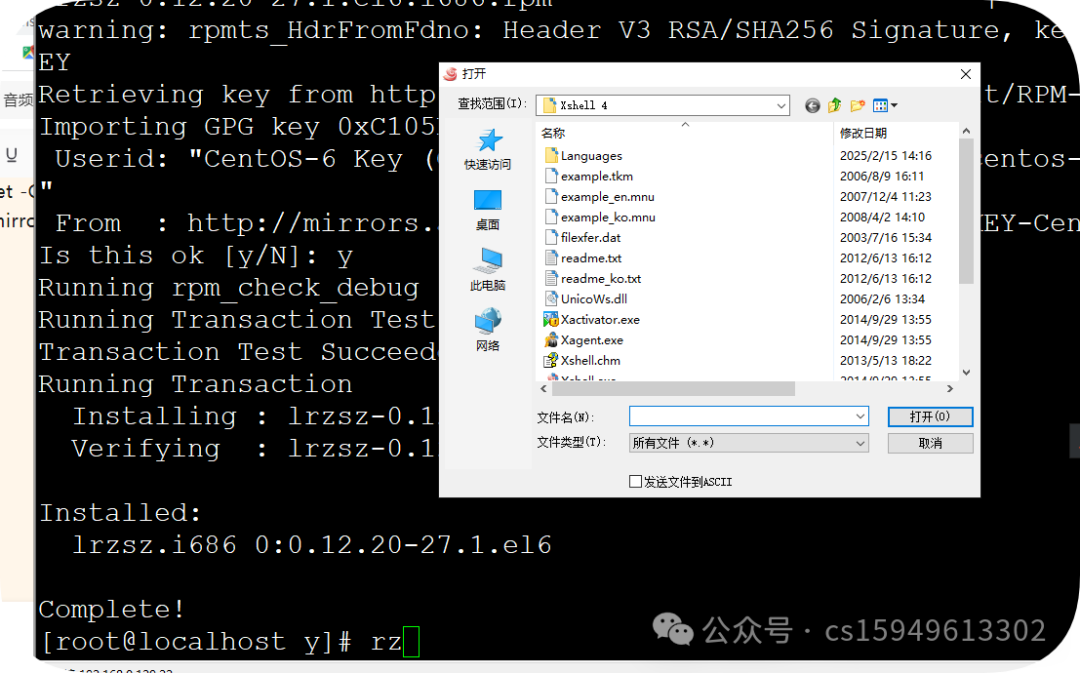Click the date 2013/5/13 18:22
The height and width of the screenshot is (673, 1080).
pyautogui.click(x=886, y=360)
